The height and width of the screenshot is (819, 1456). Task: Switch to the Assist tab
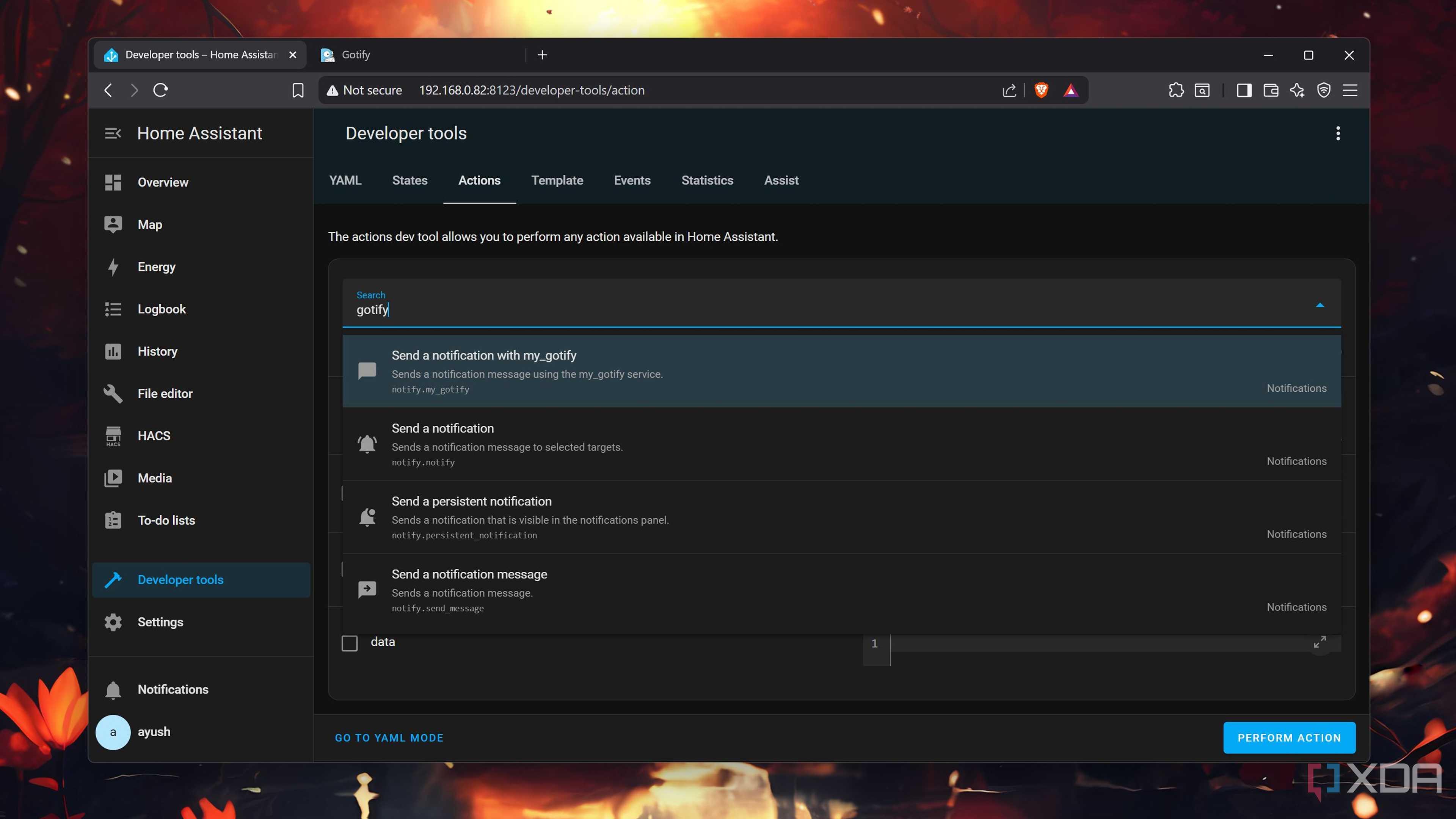[781, 180]
